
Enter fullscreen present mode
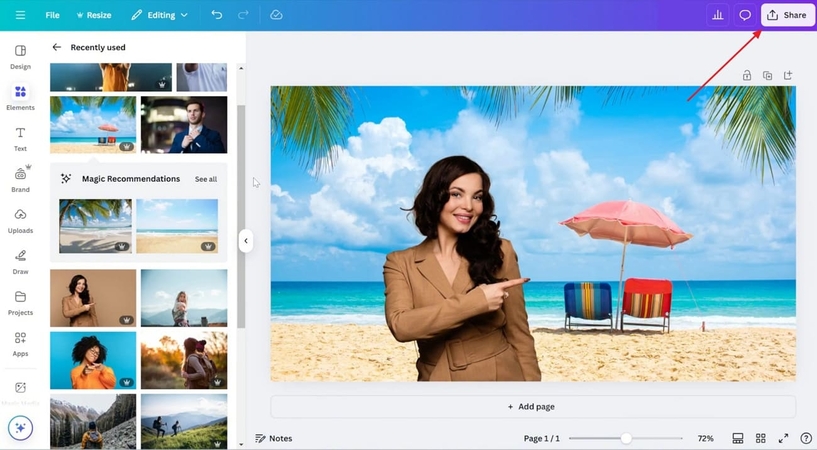click(784, 439)
